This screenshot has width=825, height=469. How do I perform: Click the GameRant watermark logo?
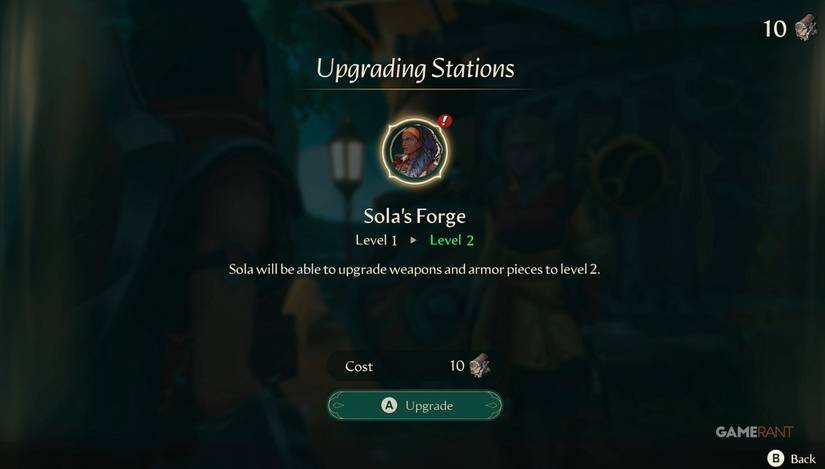[x=754, y=432]
